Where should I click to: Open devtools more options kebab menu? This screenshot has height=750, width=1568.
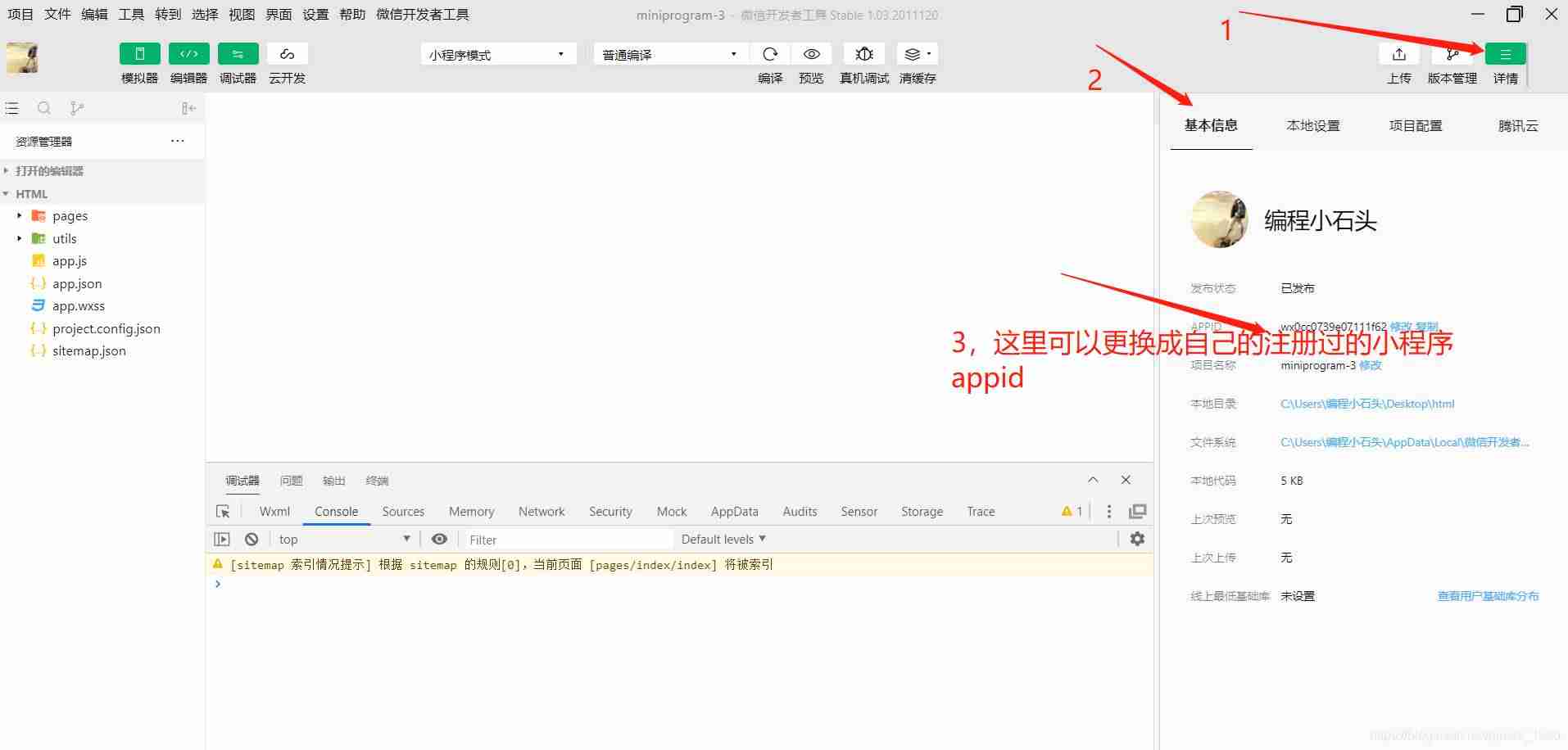(1109, 512)
